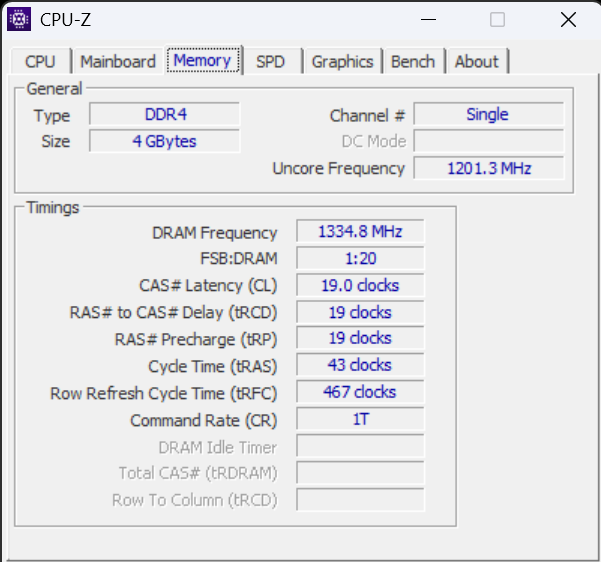Click the Size label
The image size is (601, 562).
coord(56,141)
